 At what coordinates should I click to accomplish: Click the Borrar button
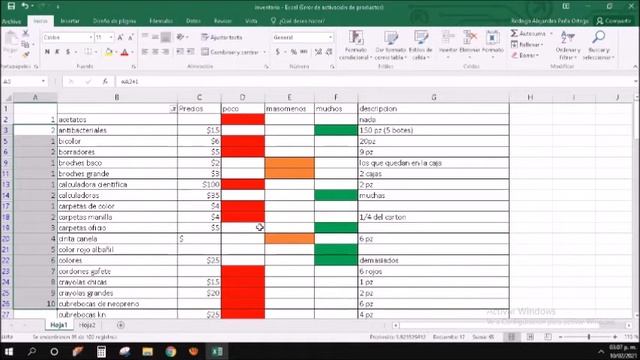tap(525, 55)
